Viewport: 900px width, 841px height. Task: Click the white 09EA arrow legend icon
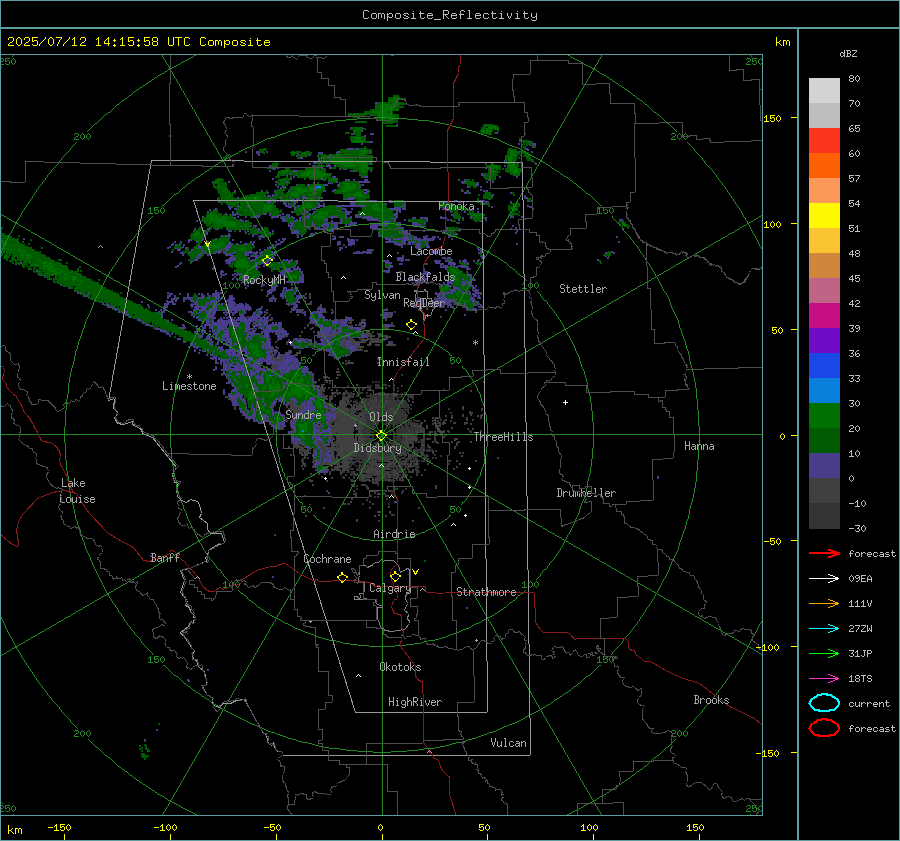coord(824,578)
